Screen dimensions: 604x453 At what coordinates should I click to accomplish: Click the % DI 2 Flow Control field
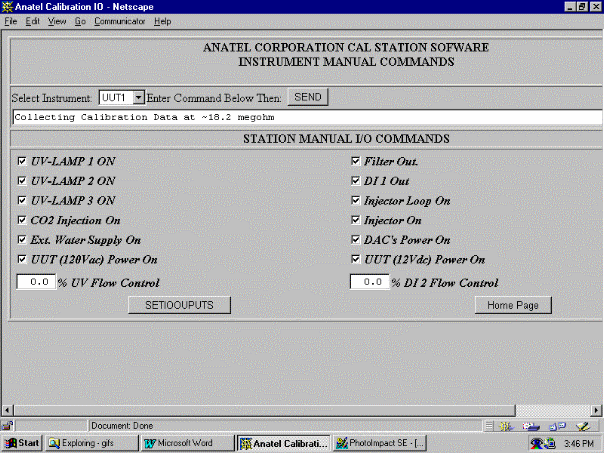pos(370,282)
